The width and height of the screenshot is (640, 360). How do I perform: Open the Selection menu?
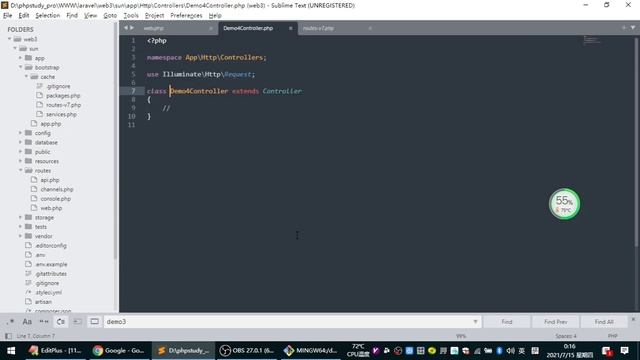[47, 16]
